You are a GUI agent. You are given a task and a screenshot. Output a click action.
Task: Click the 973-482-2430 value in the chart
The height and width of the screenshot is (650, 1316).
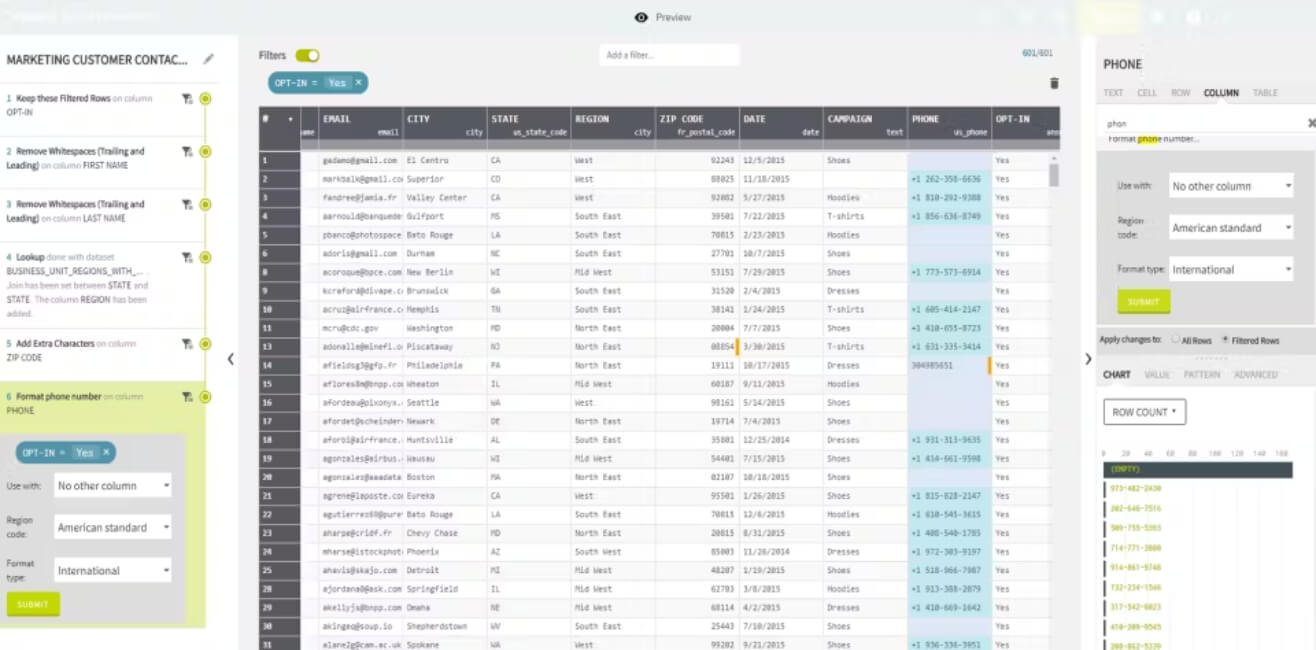[1136, 489]
